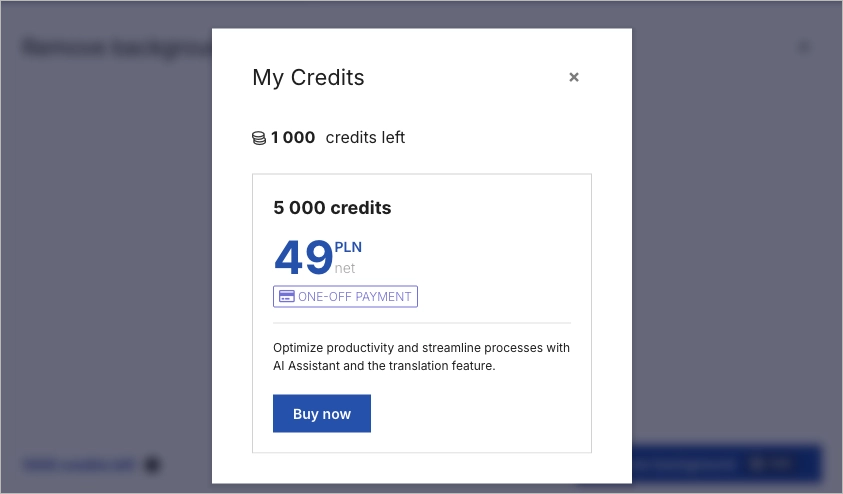Click the grey net label under PLN

coord(345,268)
